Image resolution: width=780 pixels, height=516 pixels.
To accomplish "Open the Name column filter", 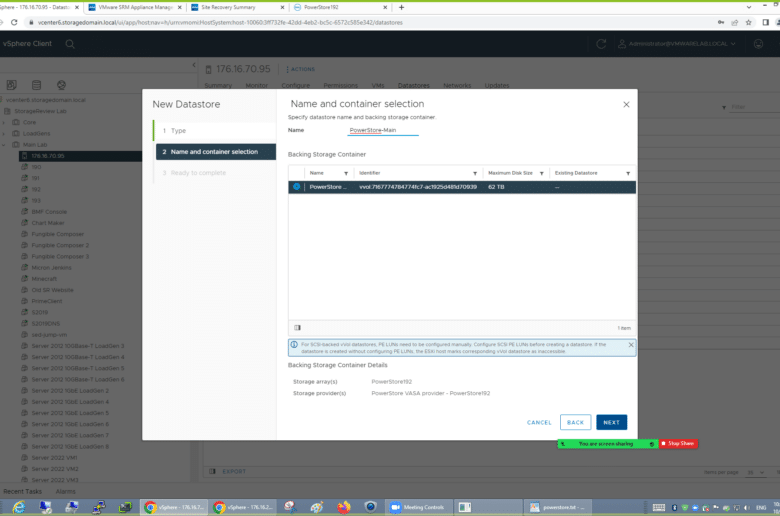I will tap(346, 173).
